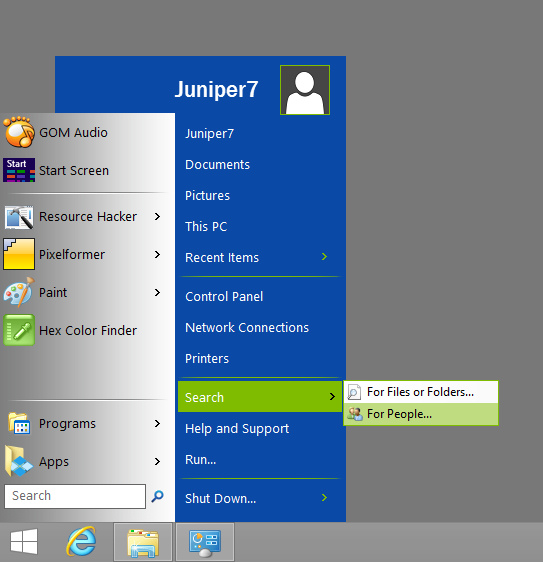The height and width of the screenshot is (562, 543).
Task: Open Internet Explorer from the taskbar
Action: click(x=82, y=542)
